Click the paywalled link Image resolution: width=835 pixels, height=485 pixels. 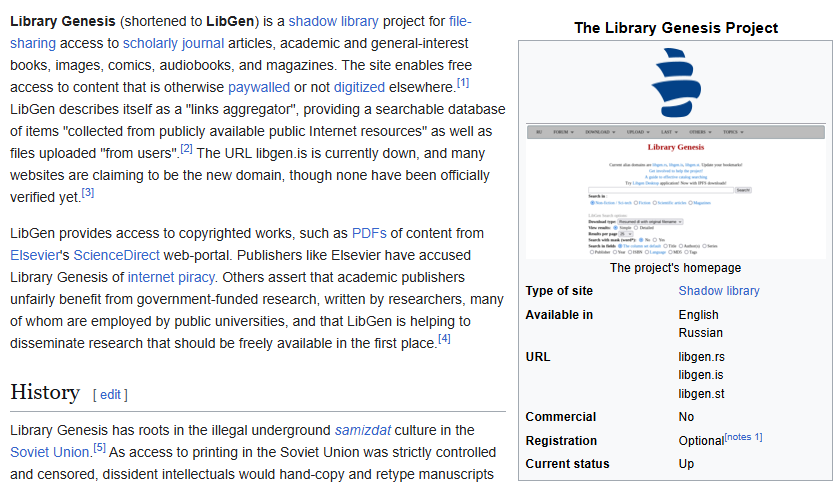(x=259, y=87)
